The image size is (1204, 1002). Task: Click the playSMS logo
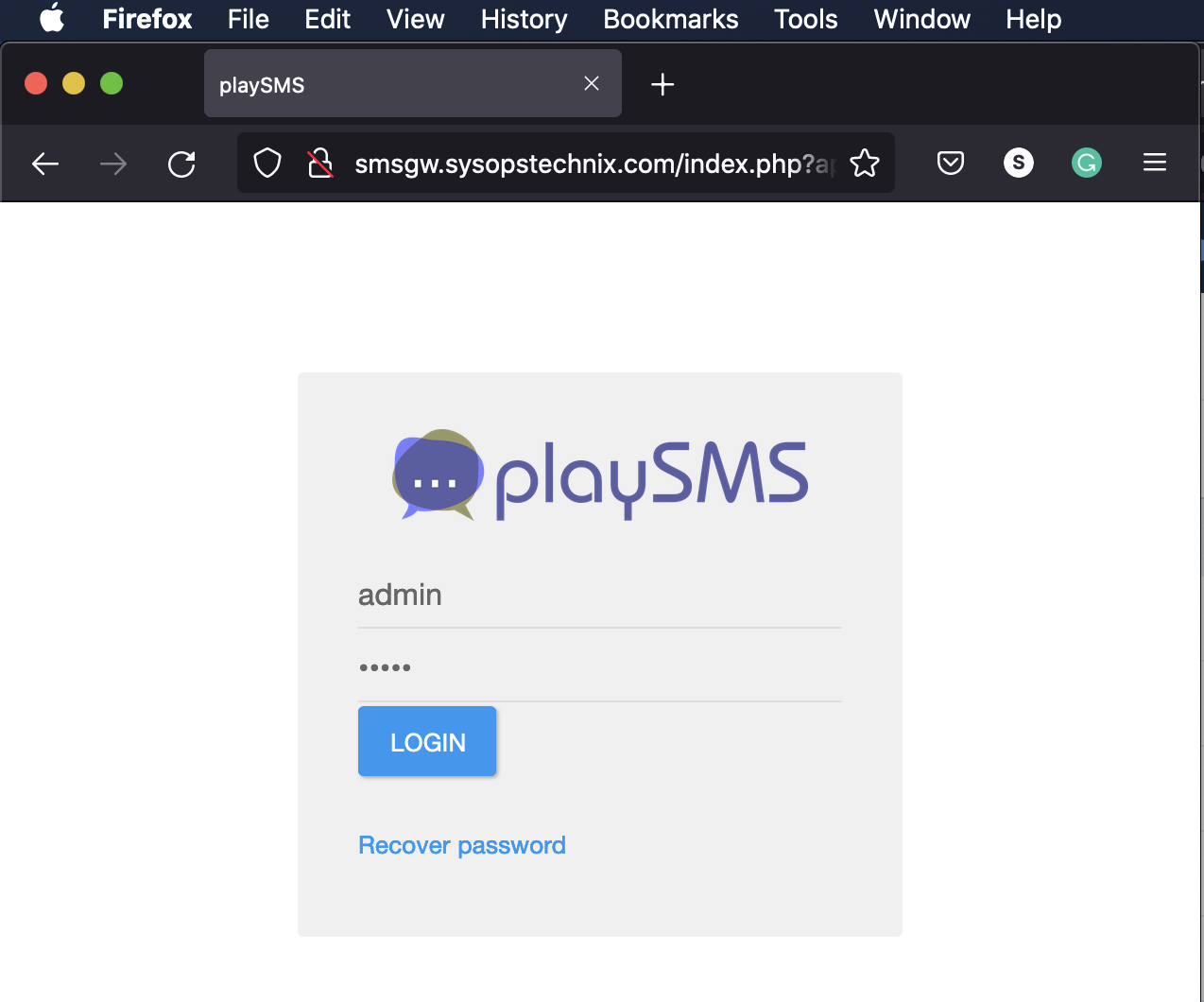point(600,475)
